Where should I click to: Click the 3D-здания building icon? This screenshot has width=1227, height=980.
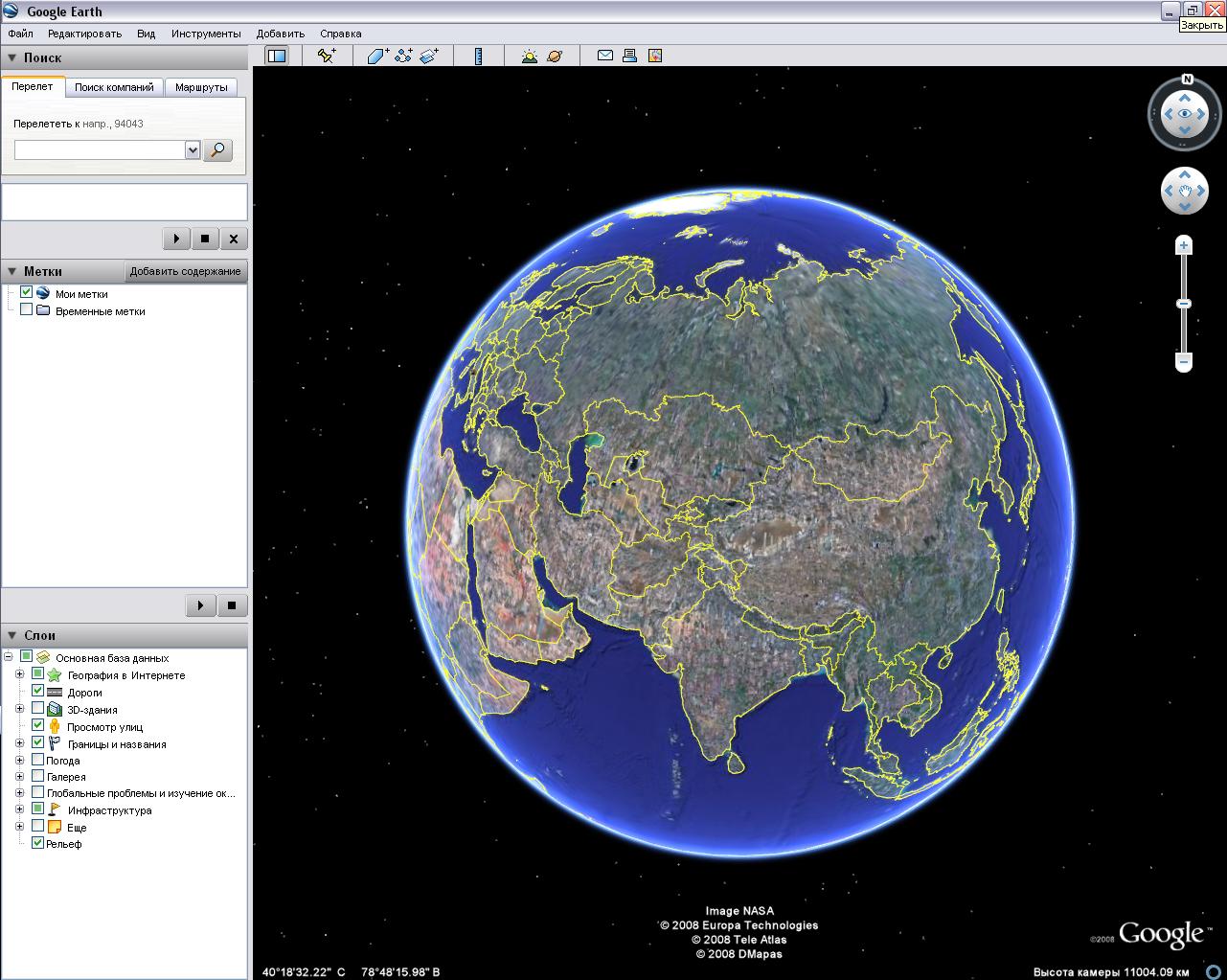[x=54, y=710]
